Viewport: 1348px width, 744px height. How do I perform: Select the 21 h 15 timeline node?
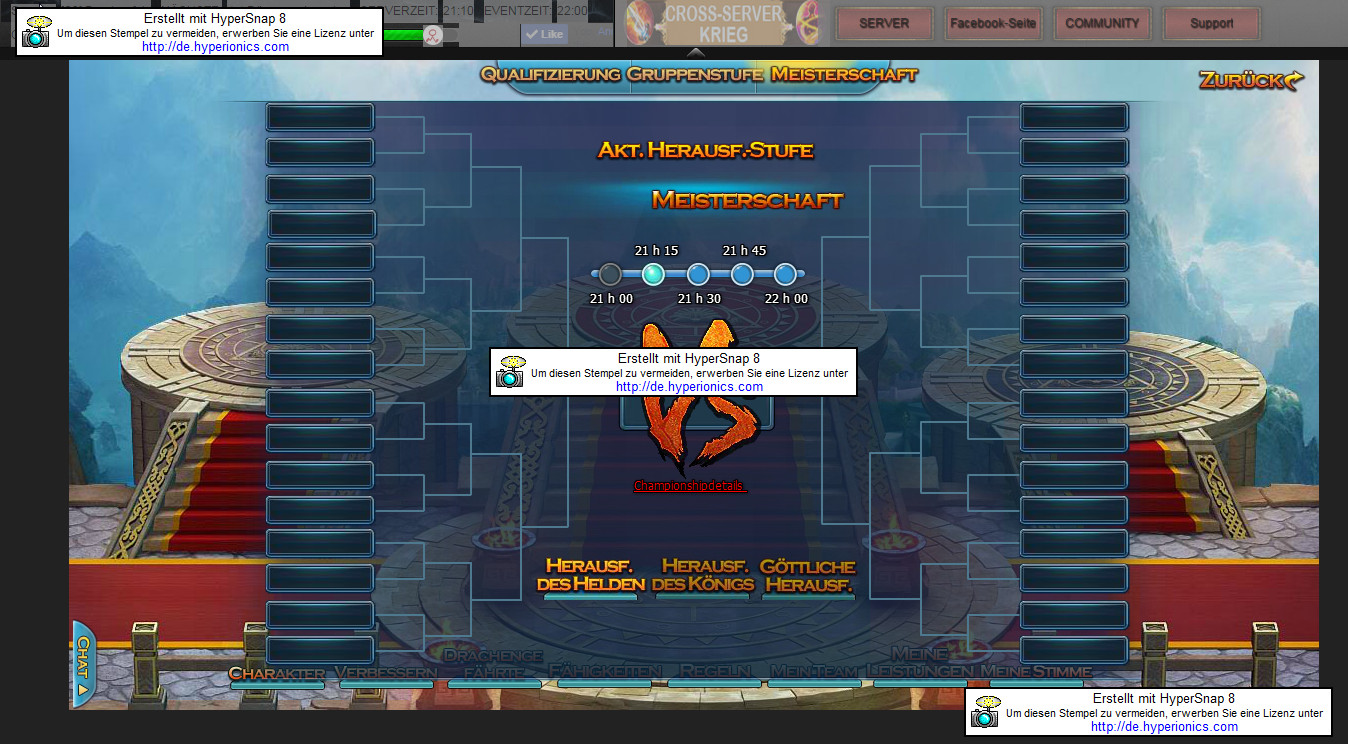pos(653,274)
